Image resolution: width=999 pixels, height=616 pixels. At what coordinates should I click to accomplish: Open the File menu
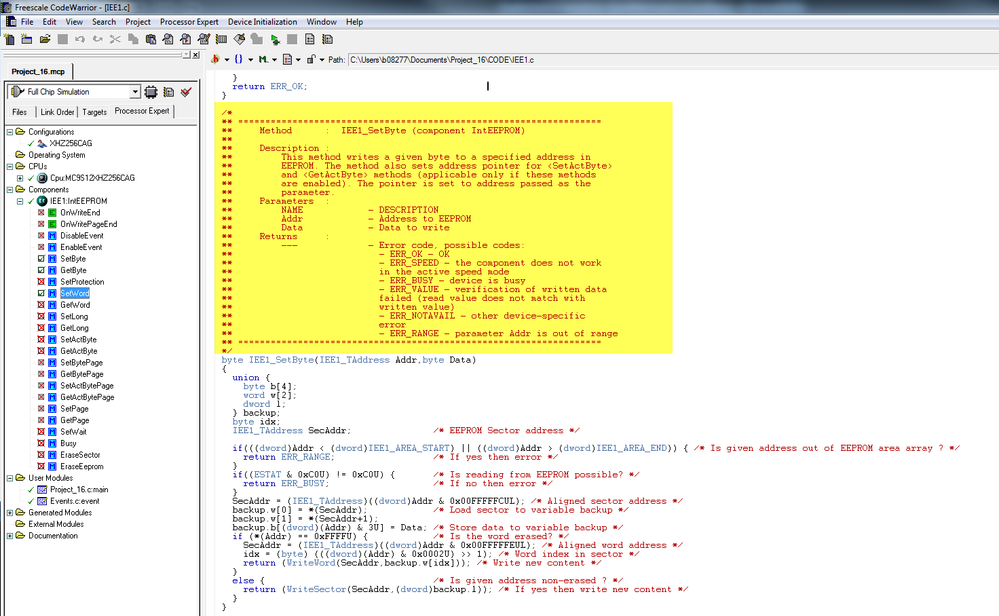pyautogui.click(x=27, y=22)
